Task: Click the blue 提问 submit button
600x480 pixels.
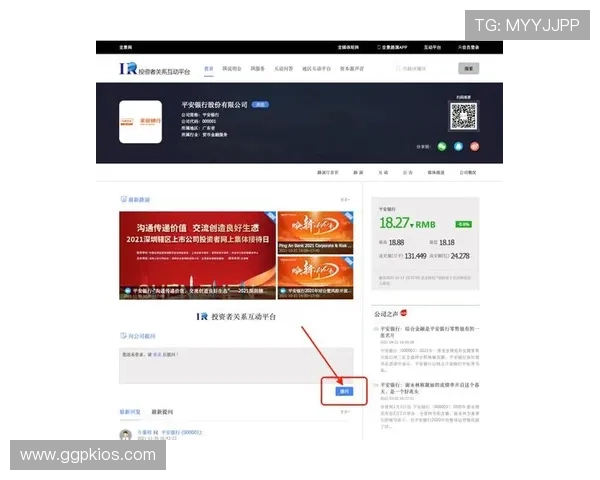Action: pyautogui.click(x=344, y=391)
